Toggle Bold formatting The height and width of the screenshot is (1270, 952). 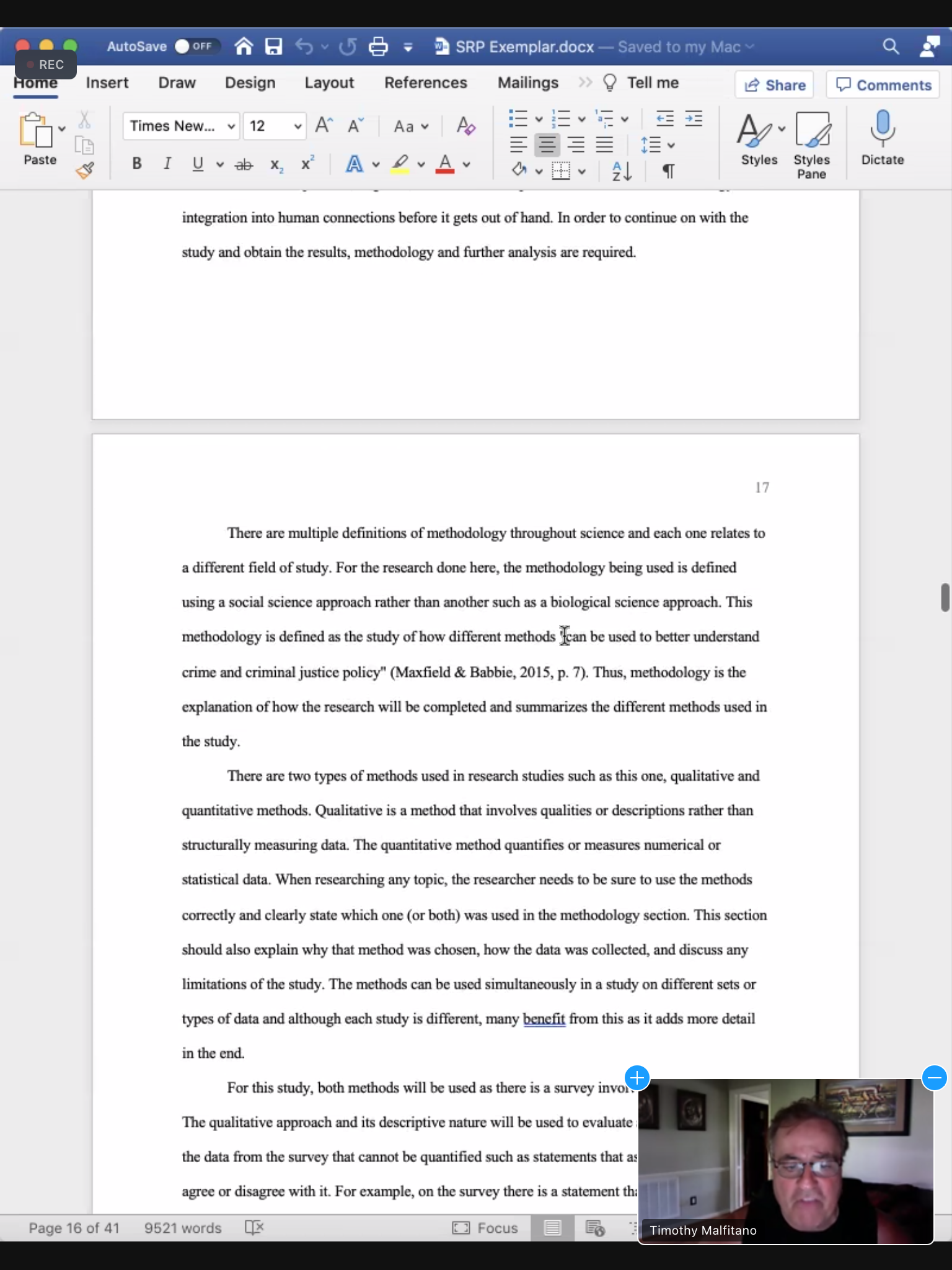coord(137,164)
